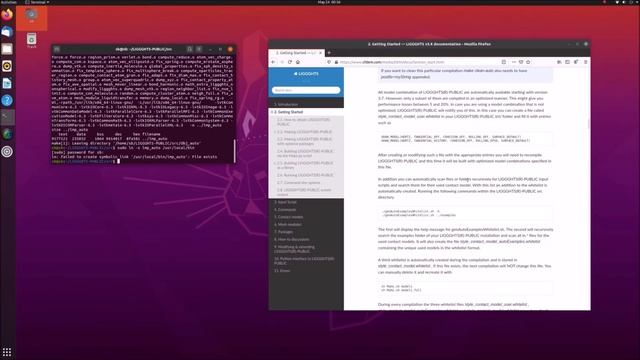
Task: Go to Firefox home page
Action: (x=298, y=62)
